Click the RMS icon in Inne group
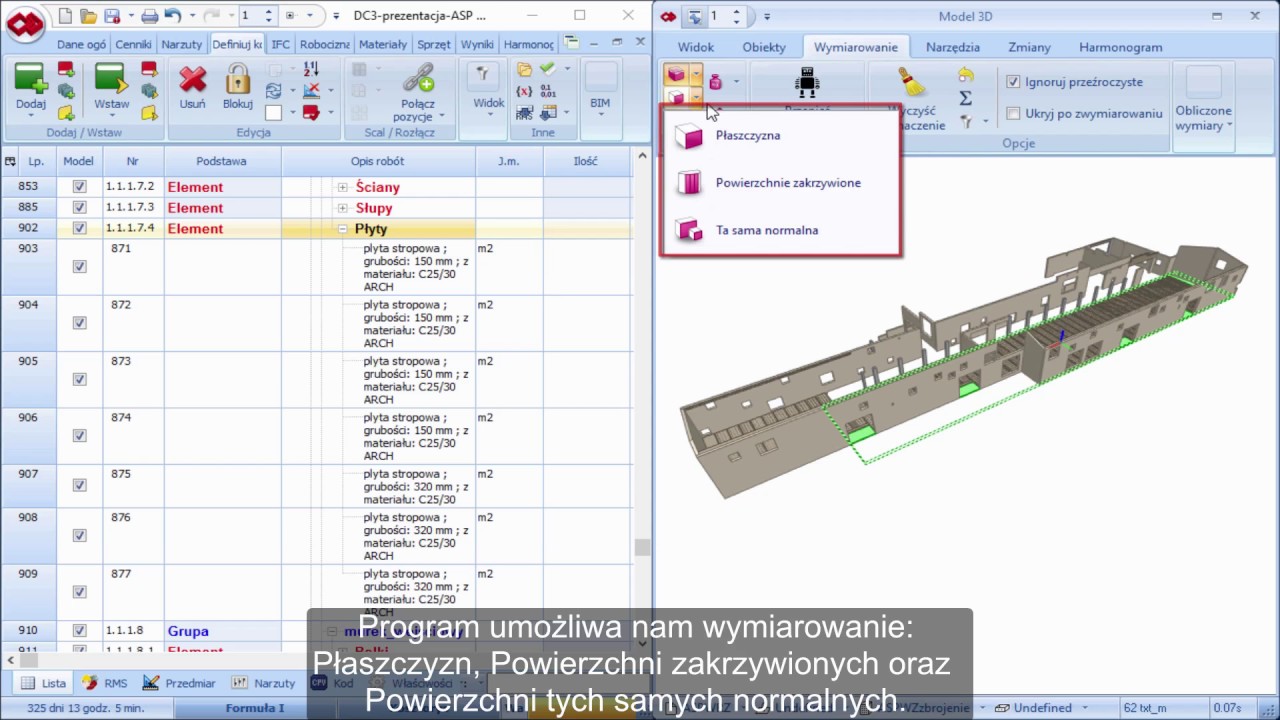The height and width of the screenshot is (720, 1280). point(524,113)
